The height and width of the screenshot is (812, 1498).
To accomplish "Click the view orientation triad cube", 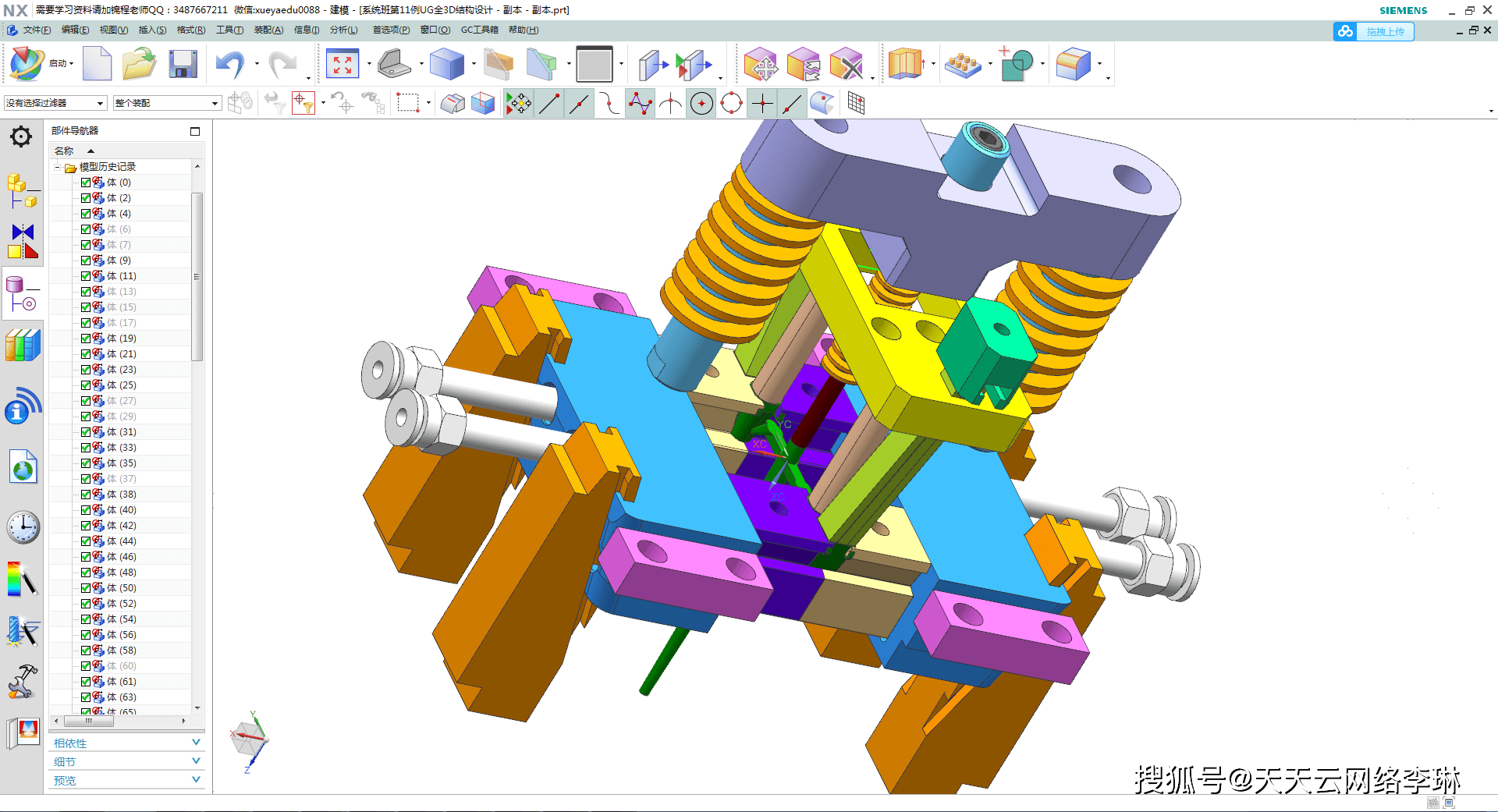I will 249,739.
